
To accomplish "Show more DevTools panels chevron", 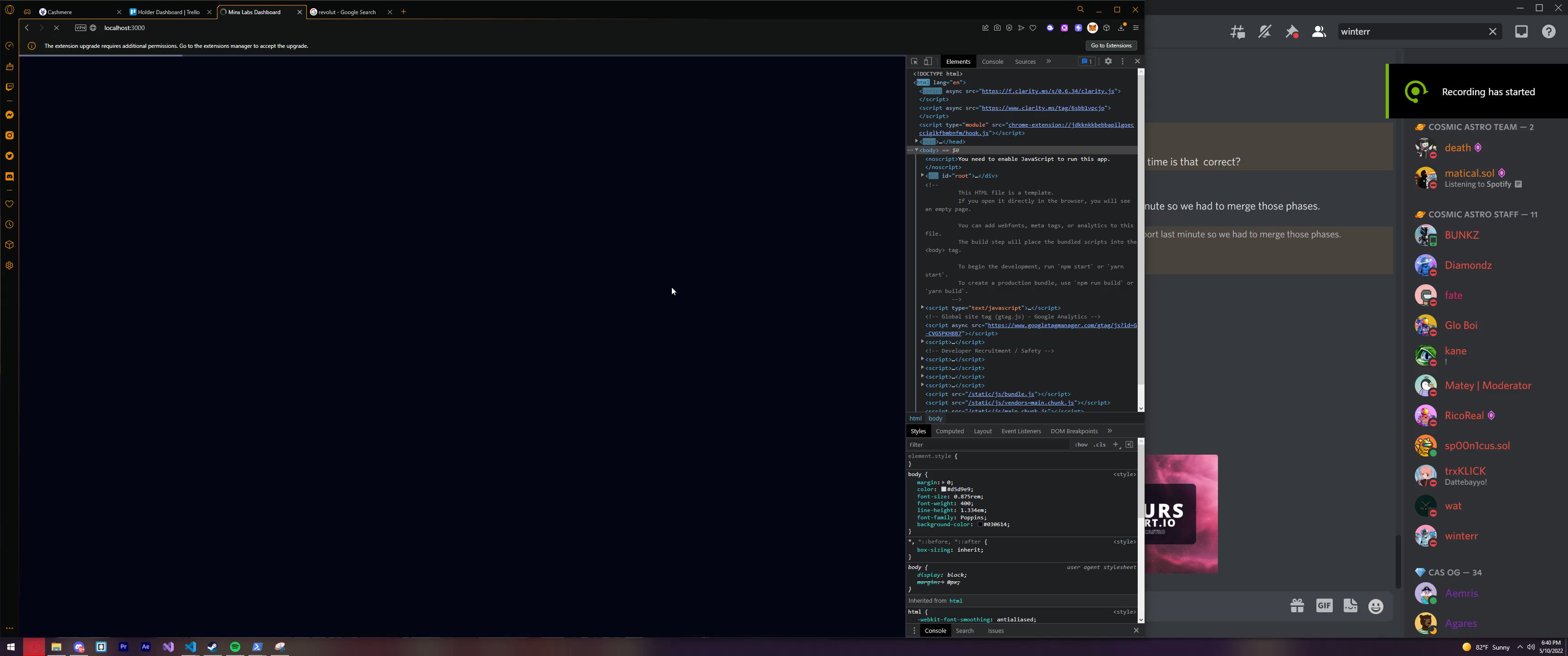I will click(1048, 61).
